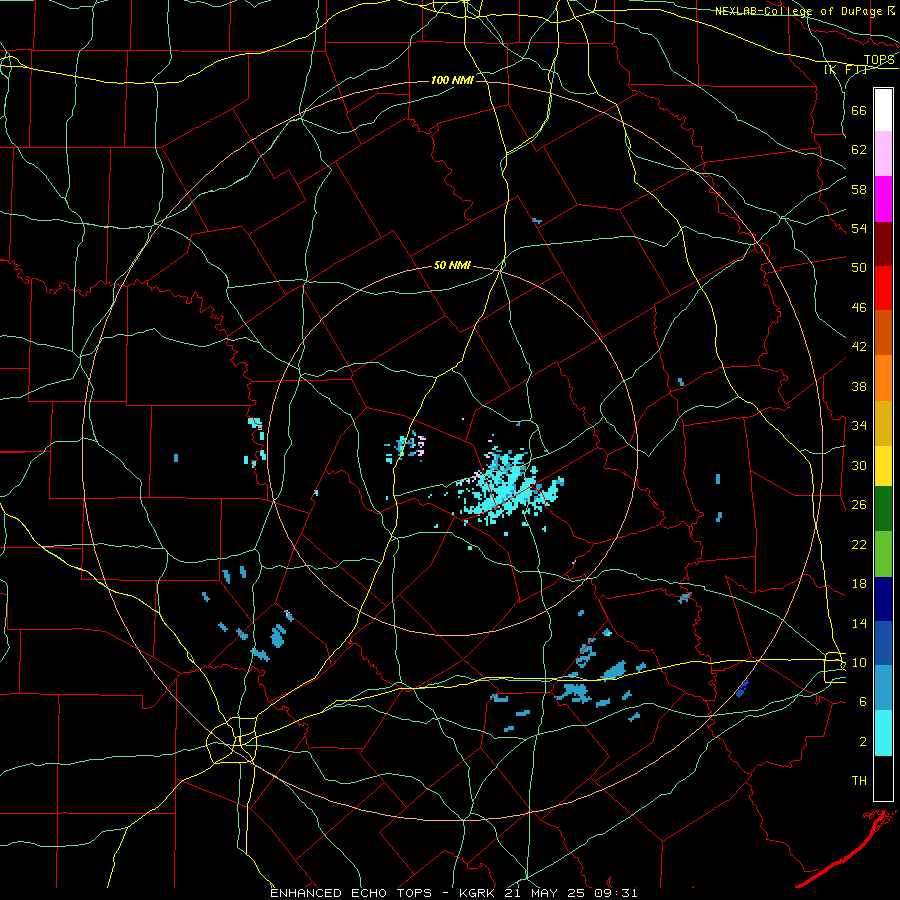Select the bright red legend swatch
The height and width of the screenshot is (900, 900).
883,288
